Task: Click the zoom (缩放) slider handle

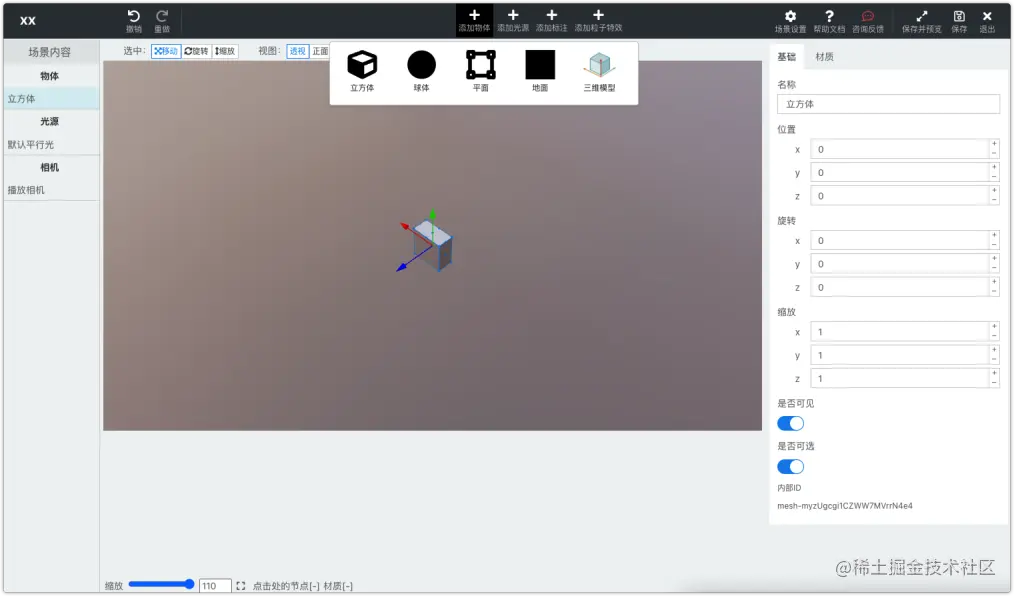Action: click(x=189, y=584)
